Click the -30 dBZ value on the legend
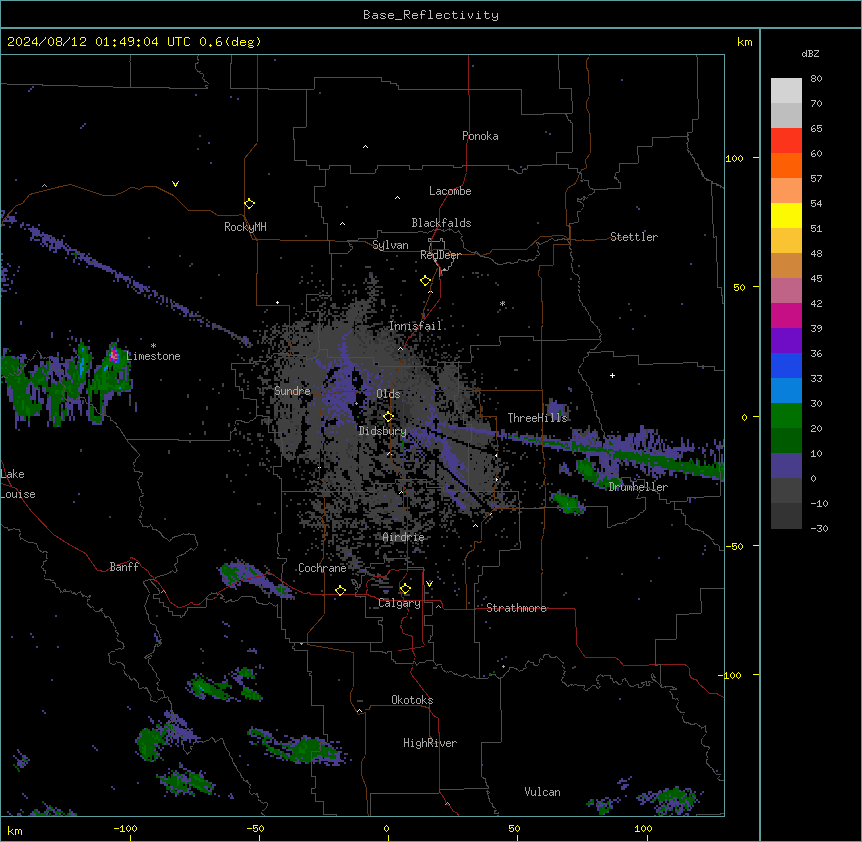The image size is (862, 842). coord(819,528)
